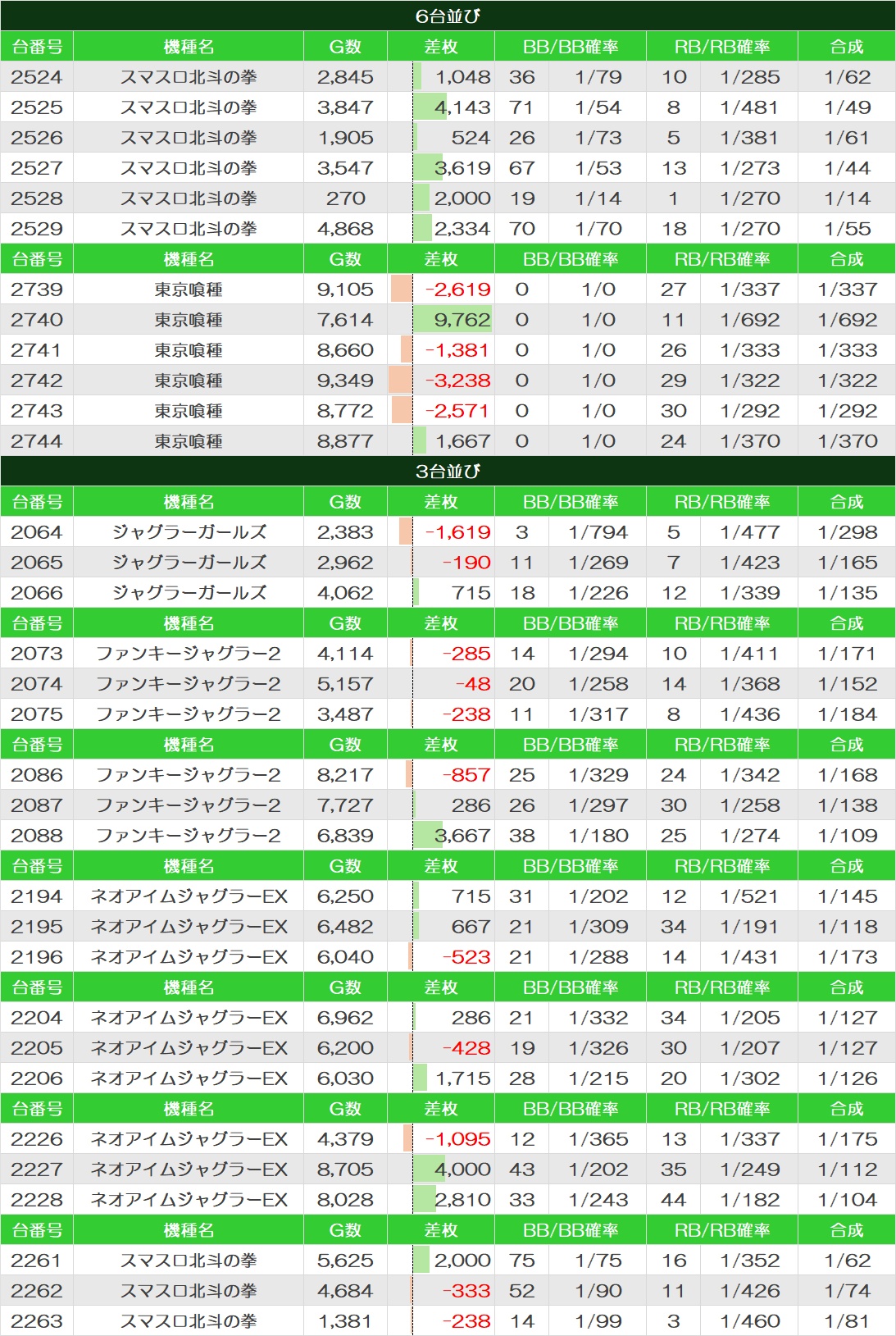Image resolution: width=896 pixels, height=1336 pixels.
Task: Click the difference value 9,762
Action: pyautogui.click(x=462, y=320)
